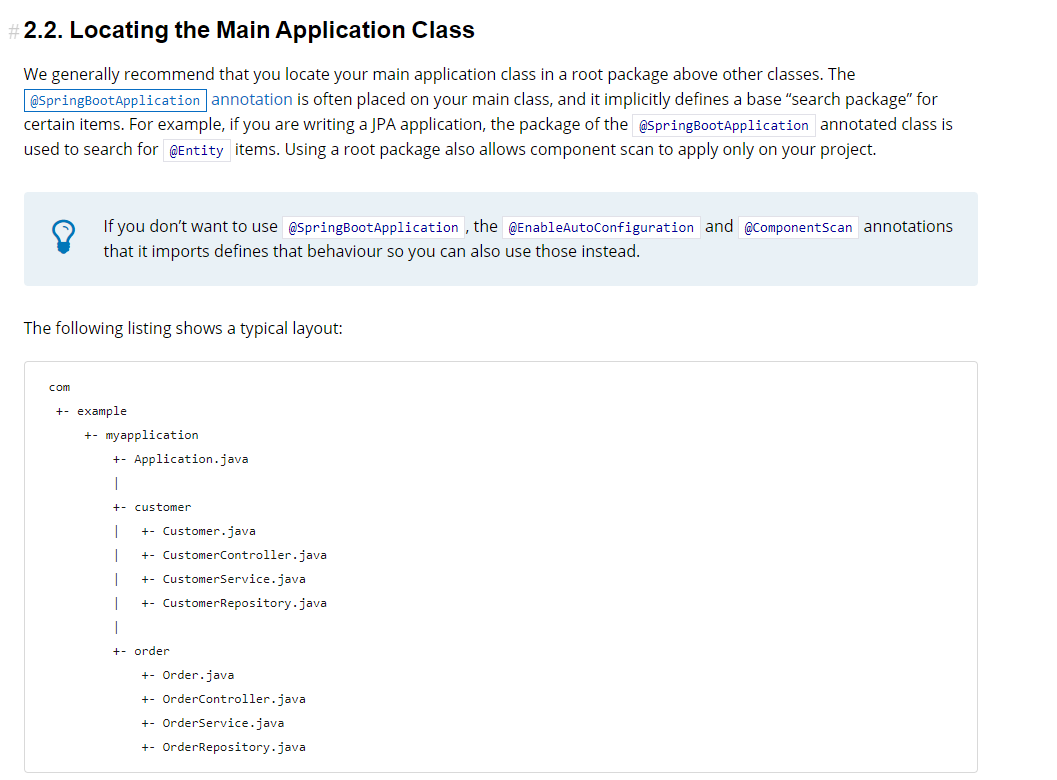Click 'CustomerRepository.java' in the listing
1057x780 pixels.
click(x=245, y=603)
